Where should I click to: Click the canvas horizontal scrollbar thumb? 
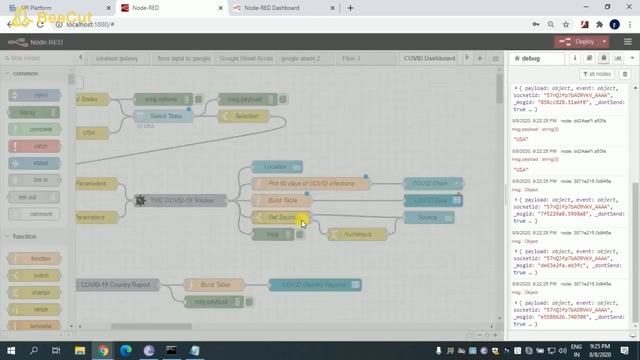click(151, 326)
